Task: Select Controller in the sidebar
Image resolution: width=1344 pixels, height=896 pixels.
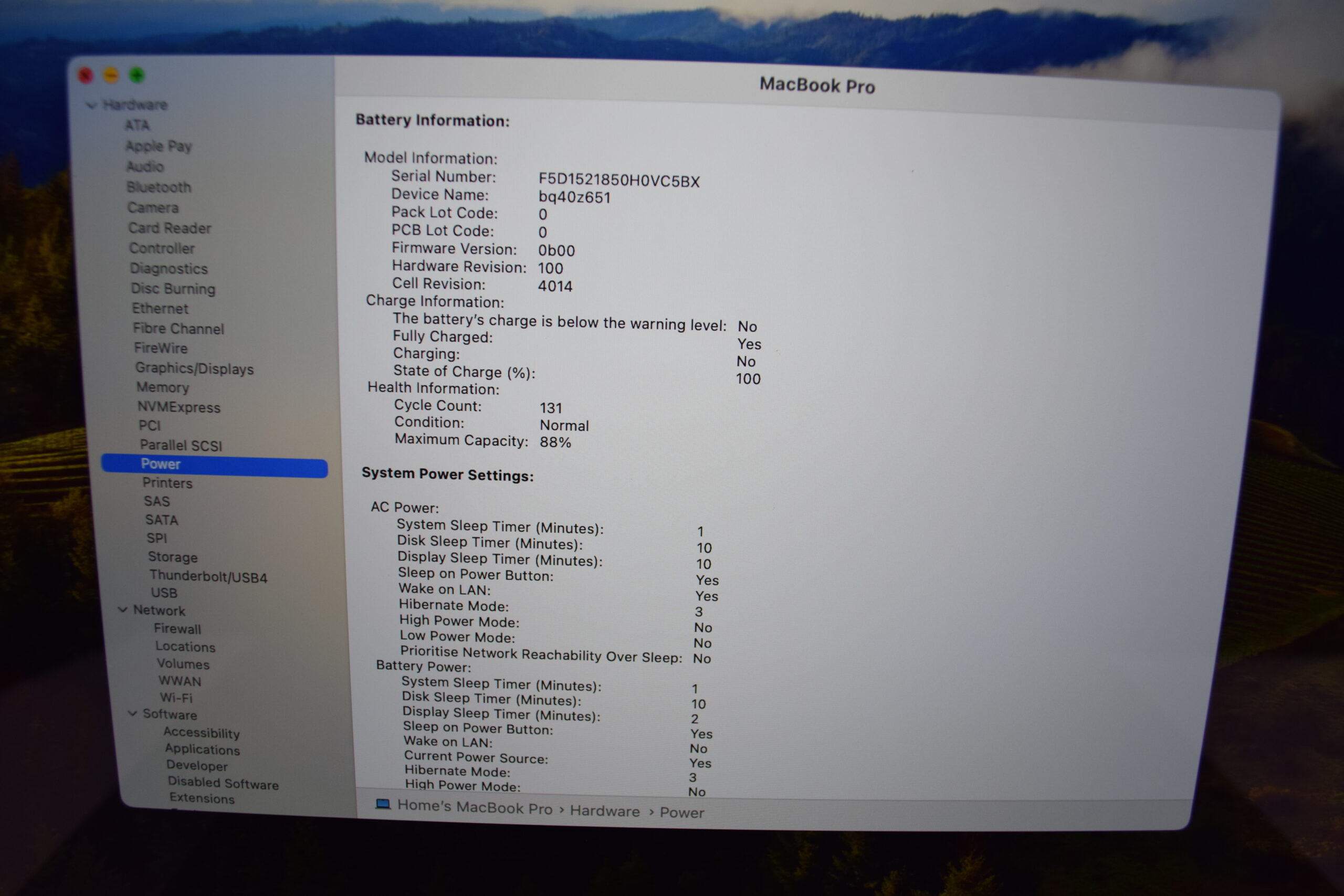Action: point(162,248)
